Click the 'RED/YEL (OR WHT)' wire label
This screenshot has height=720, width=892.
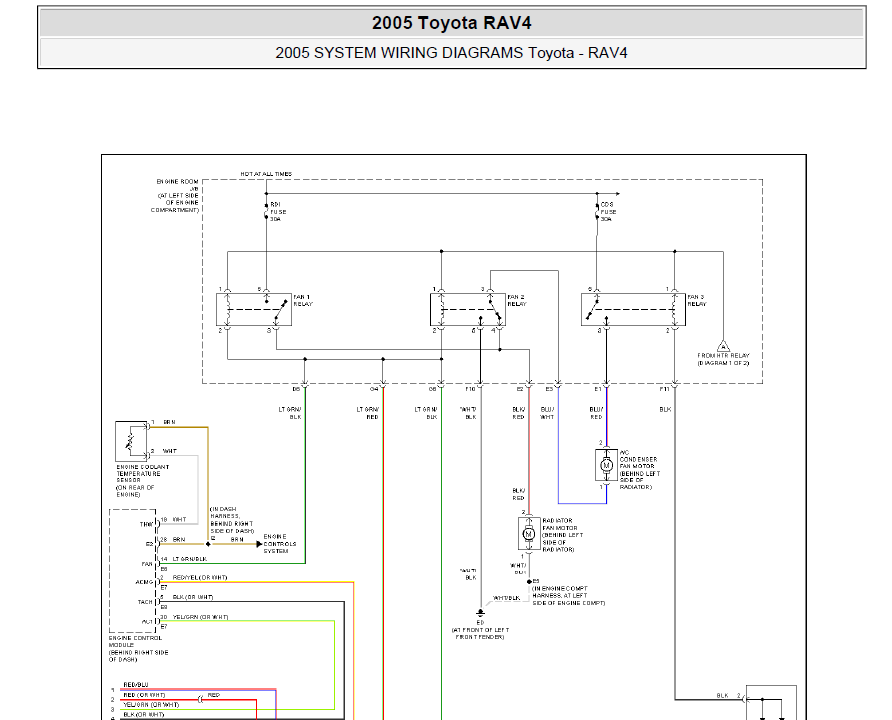coord(200,578)
